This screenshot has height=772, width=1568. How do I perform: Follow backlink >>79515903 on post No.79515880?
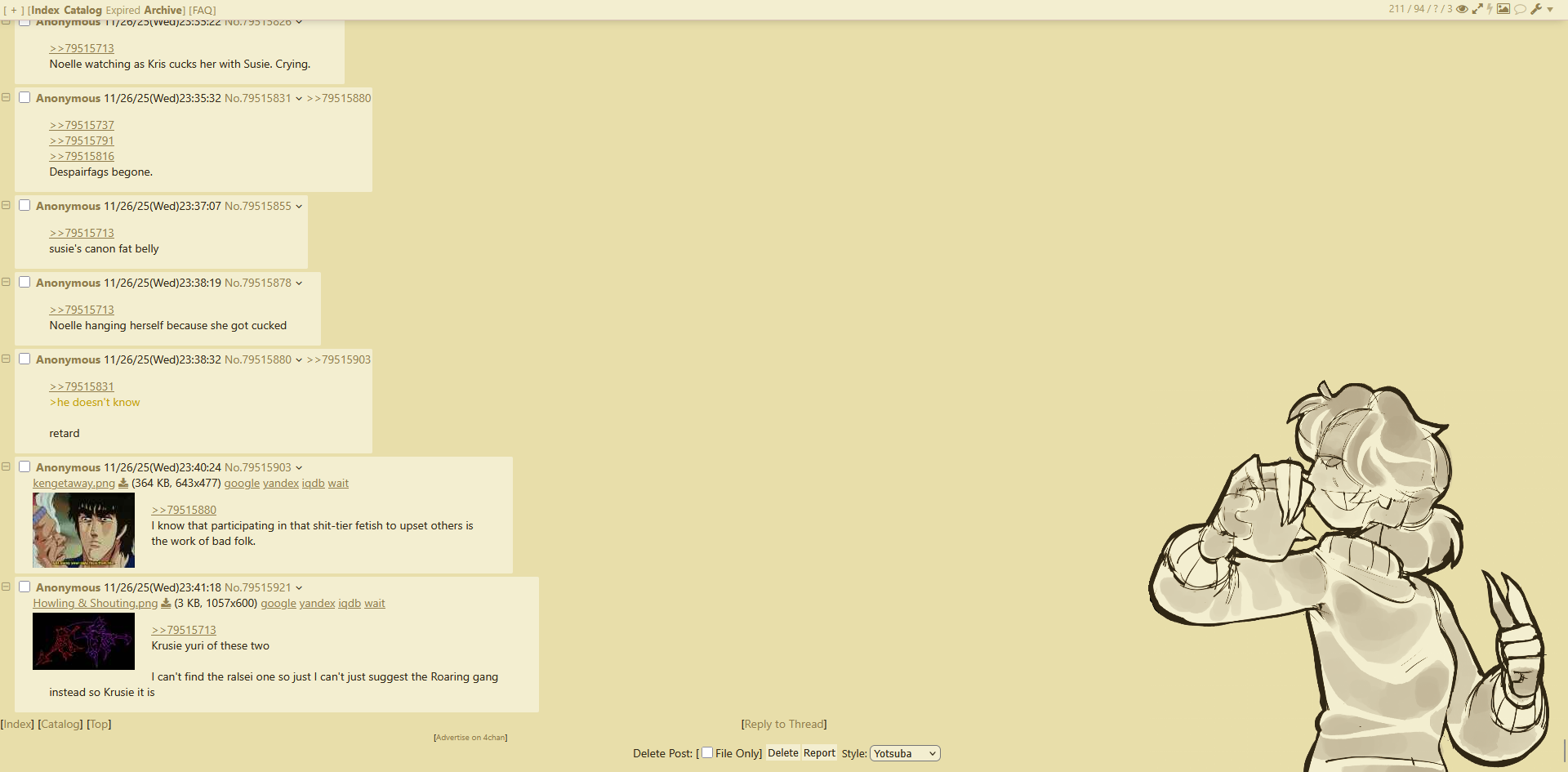point(339,360)
